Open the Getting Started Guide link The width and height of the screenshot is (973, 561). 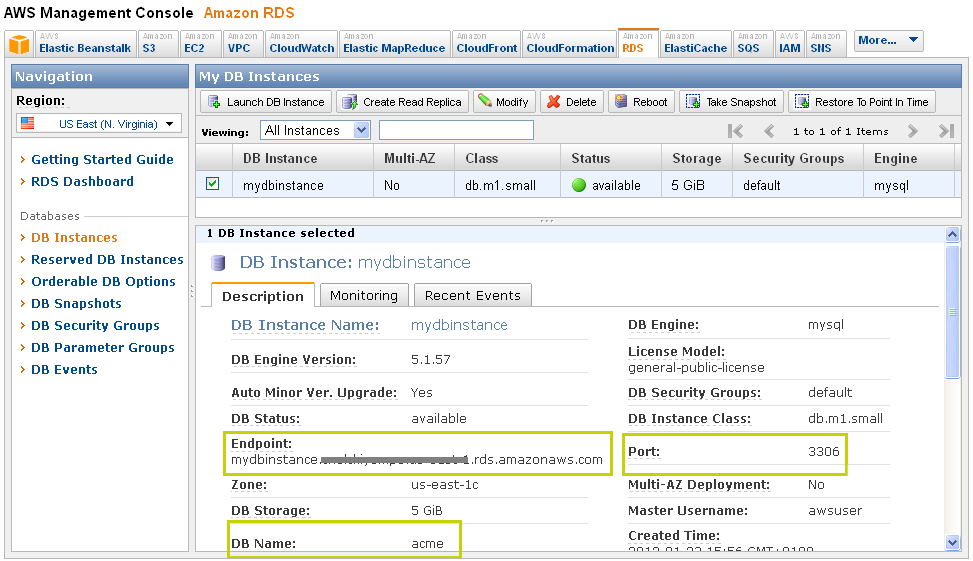(x=102, y=159)
